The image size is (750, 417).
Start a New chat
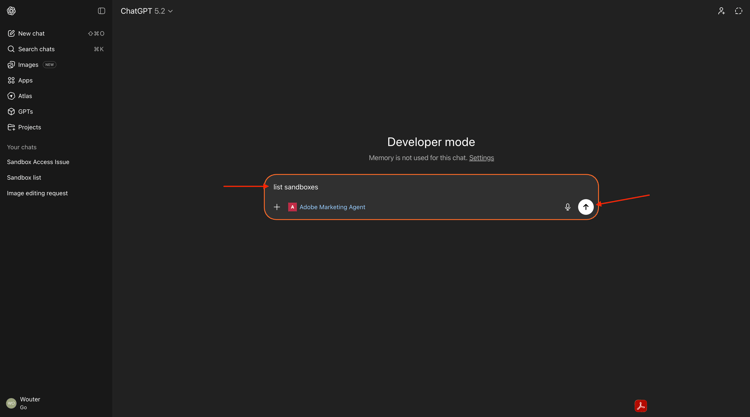click(55, 33)
